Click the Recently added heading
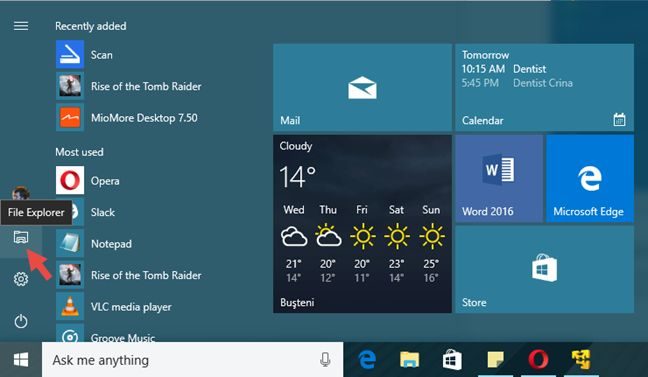648x377 pixels. tap(91, 26)
